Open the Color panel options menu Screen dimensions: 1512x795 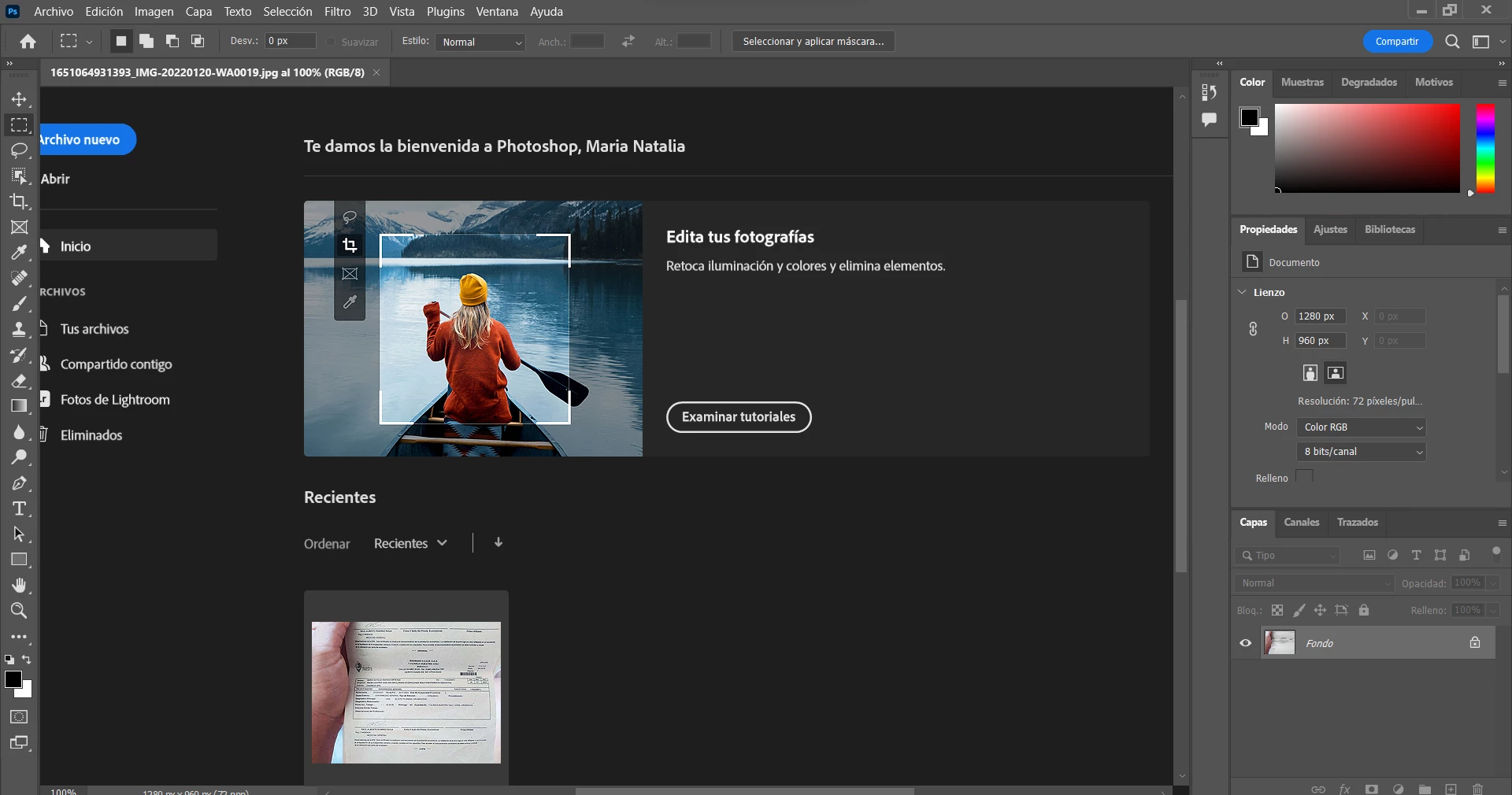[x=1502, y=83]
